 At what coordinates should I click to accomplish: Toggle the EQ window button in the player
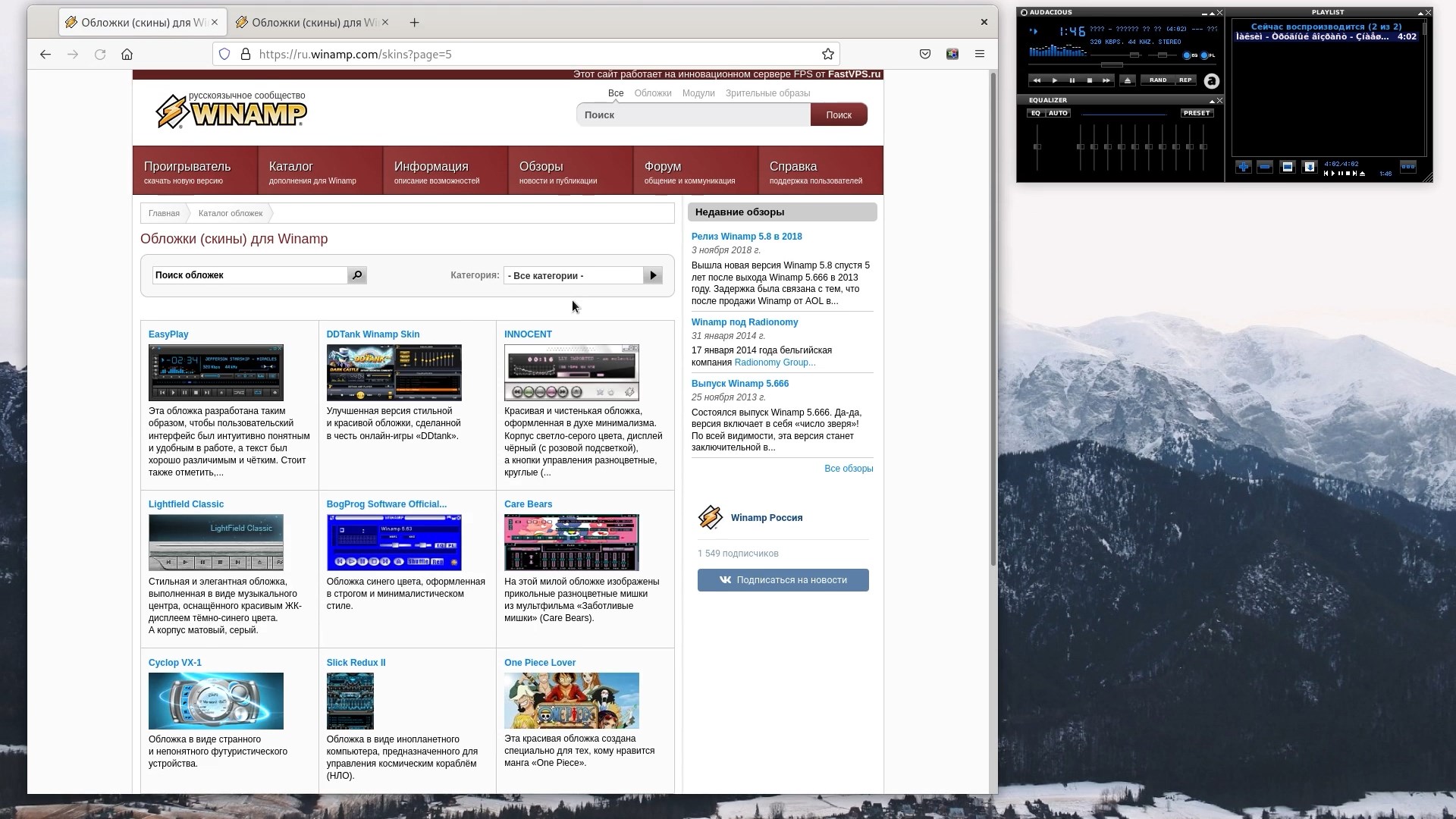1187,55
